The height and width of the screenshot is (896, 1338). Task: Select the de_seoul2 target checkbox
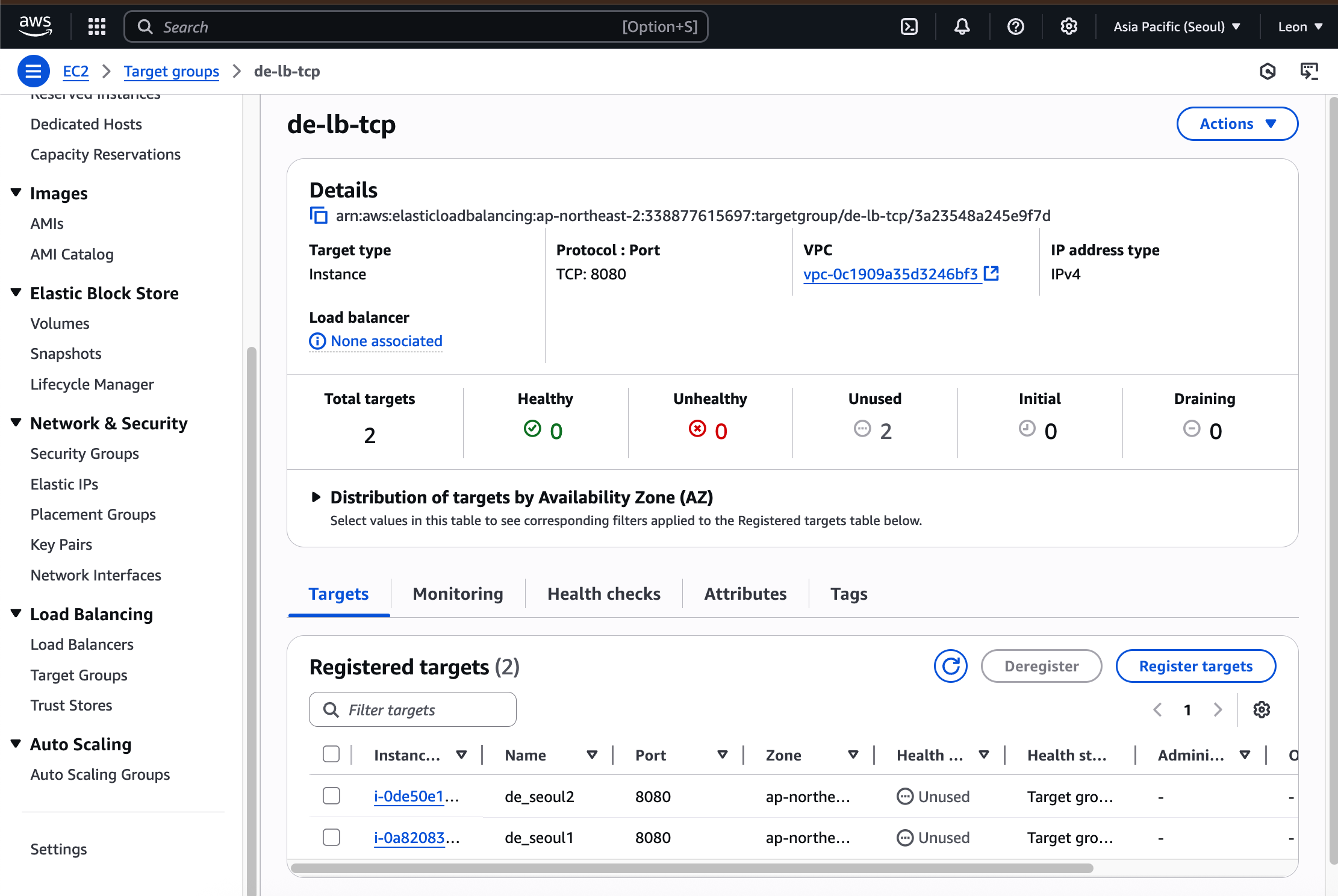(331, 796)
